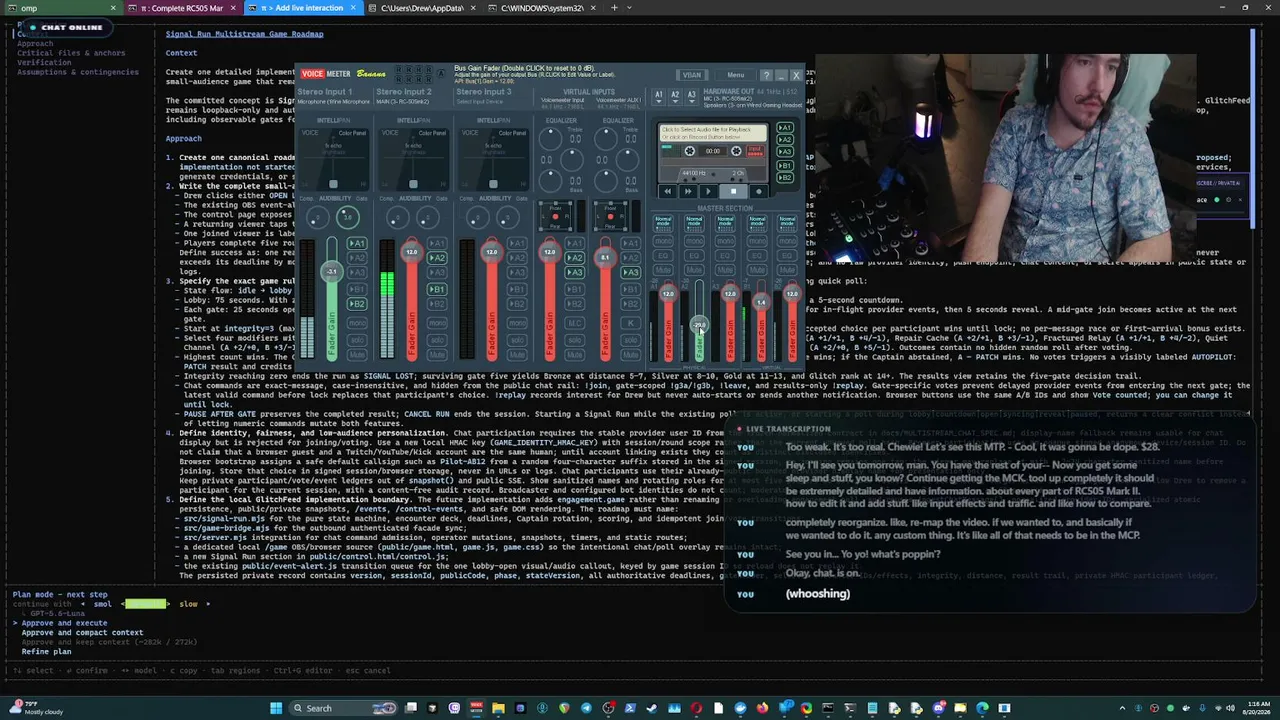Screen dimensions: 1280x720
Task: Stop the Voicemeeter cassette recorder
Action: pyautogui.click(x=733, y=191)
